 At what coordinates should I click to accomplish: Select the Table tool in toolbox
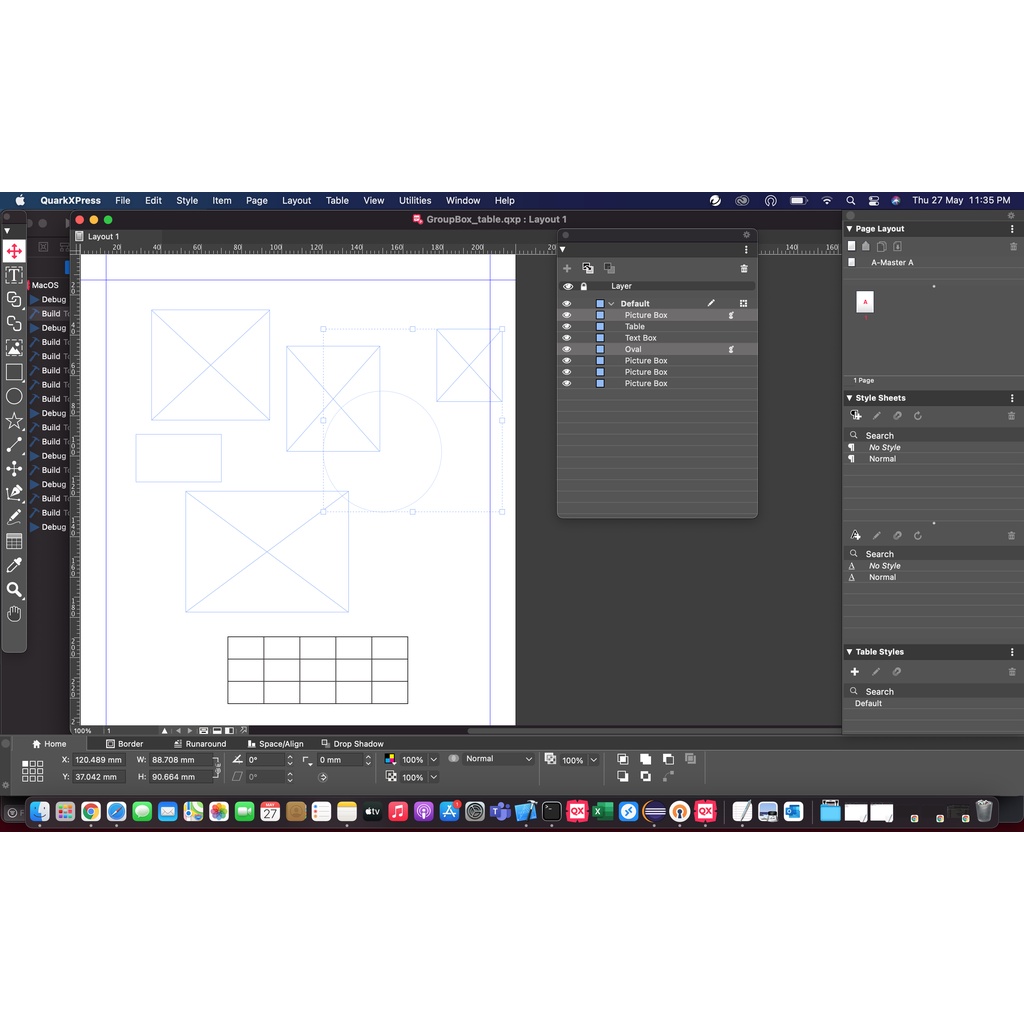pyautogui.click(x=14, y=541)
